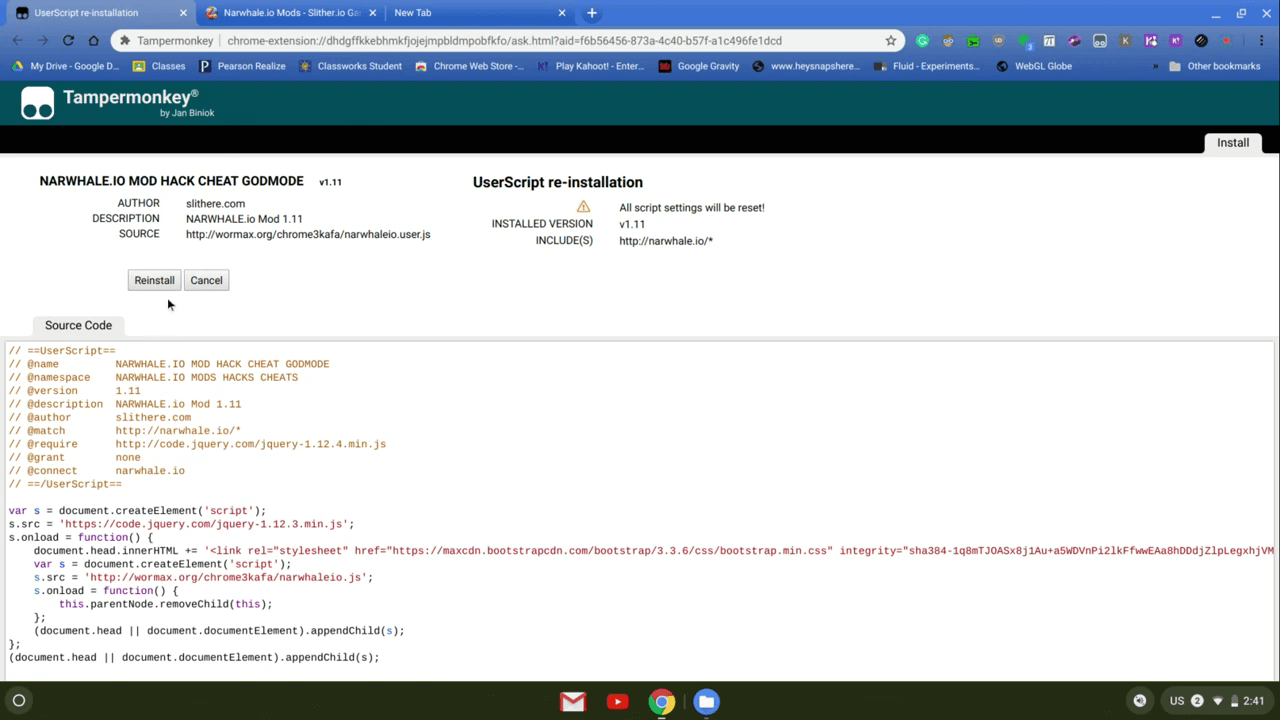The height and width of the screenshot is (720, 1280).
Task: Open the Classes bookmark
Action: coord(158,66)
